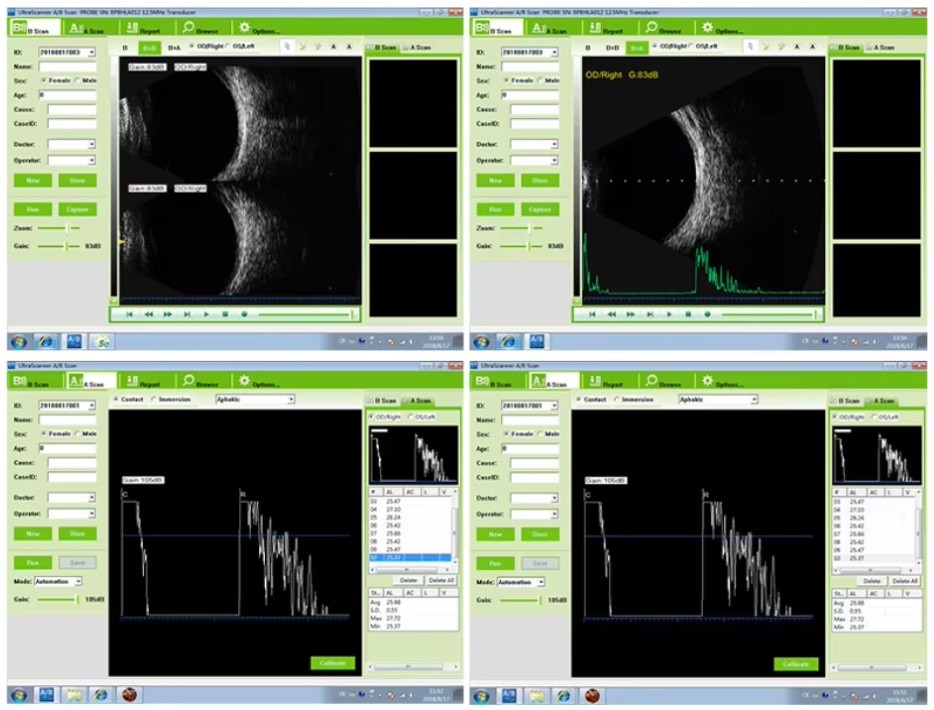The width and height of the screenshot is (934, 710).
Task: Open Windows Start orb under B+A window
Action: [481, 342]
